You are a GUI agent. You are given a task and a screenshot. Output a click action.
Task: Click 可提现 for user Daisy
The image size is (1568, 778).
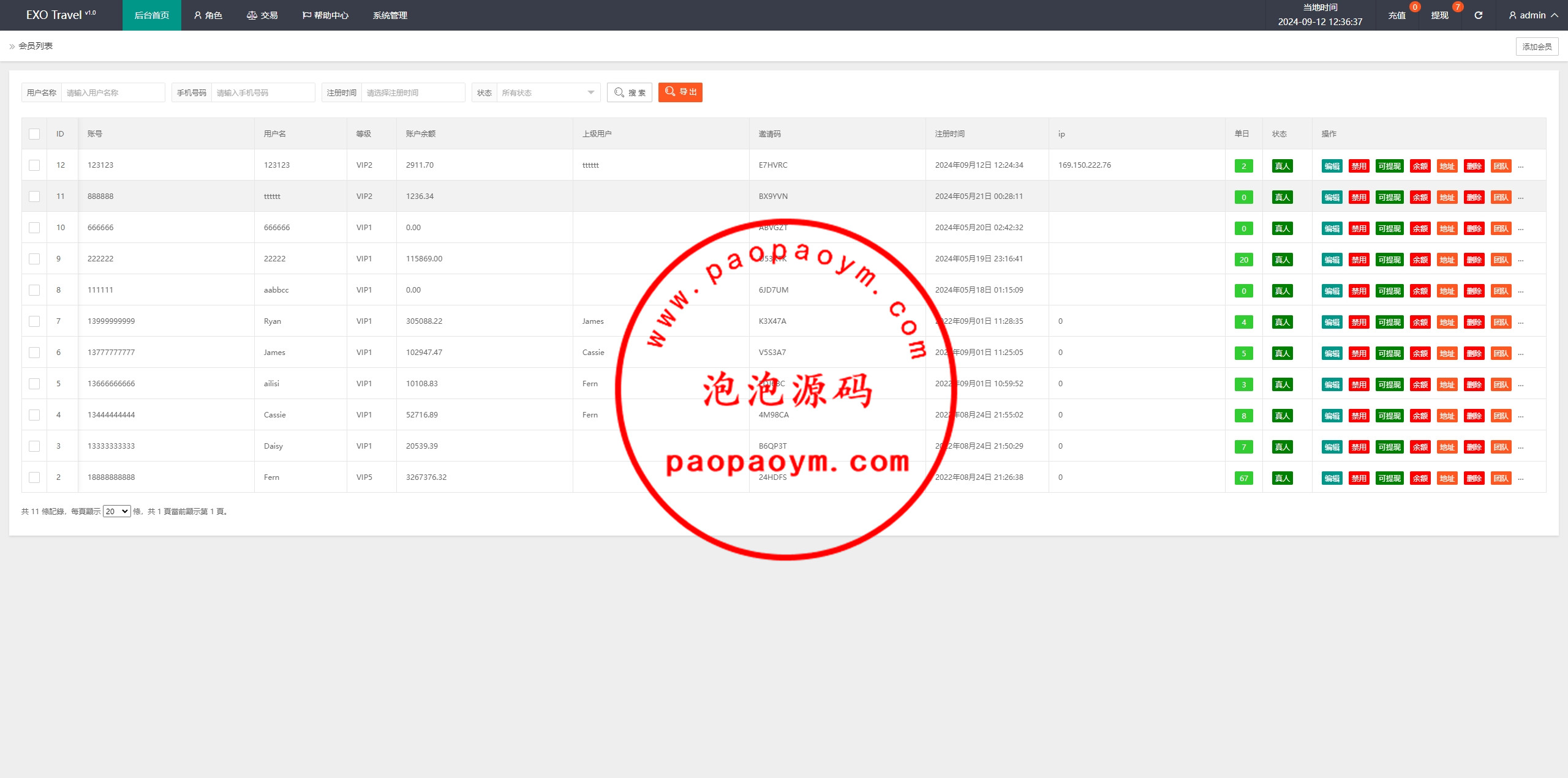click(x=1389, y=447)
